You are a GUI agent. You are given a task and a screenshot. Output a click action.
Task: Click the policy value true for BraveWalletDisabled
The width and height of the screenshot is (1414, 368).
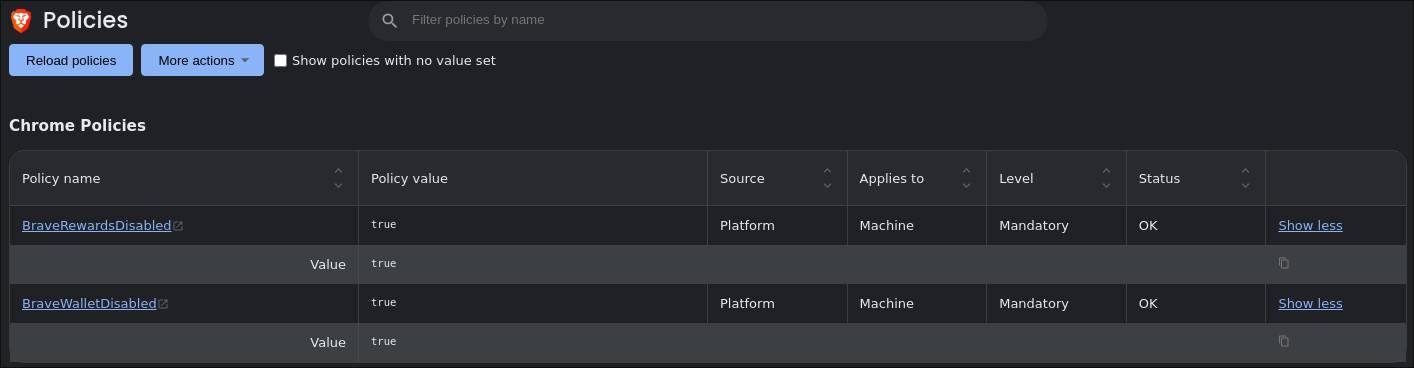(x=384, y=303)
